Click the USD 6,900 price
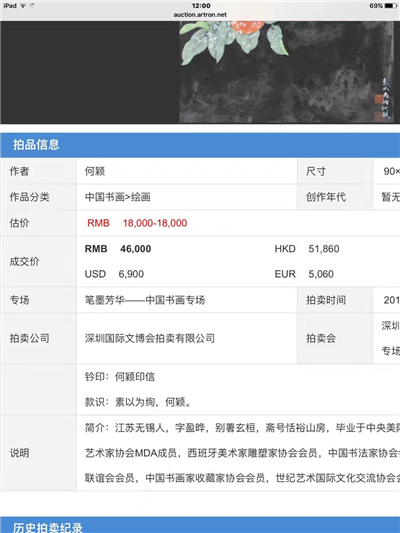 pos(114,274)
